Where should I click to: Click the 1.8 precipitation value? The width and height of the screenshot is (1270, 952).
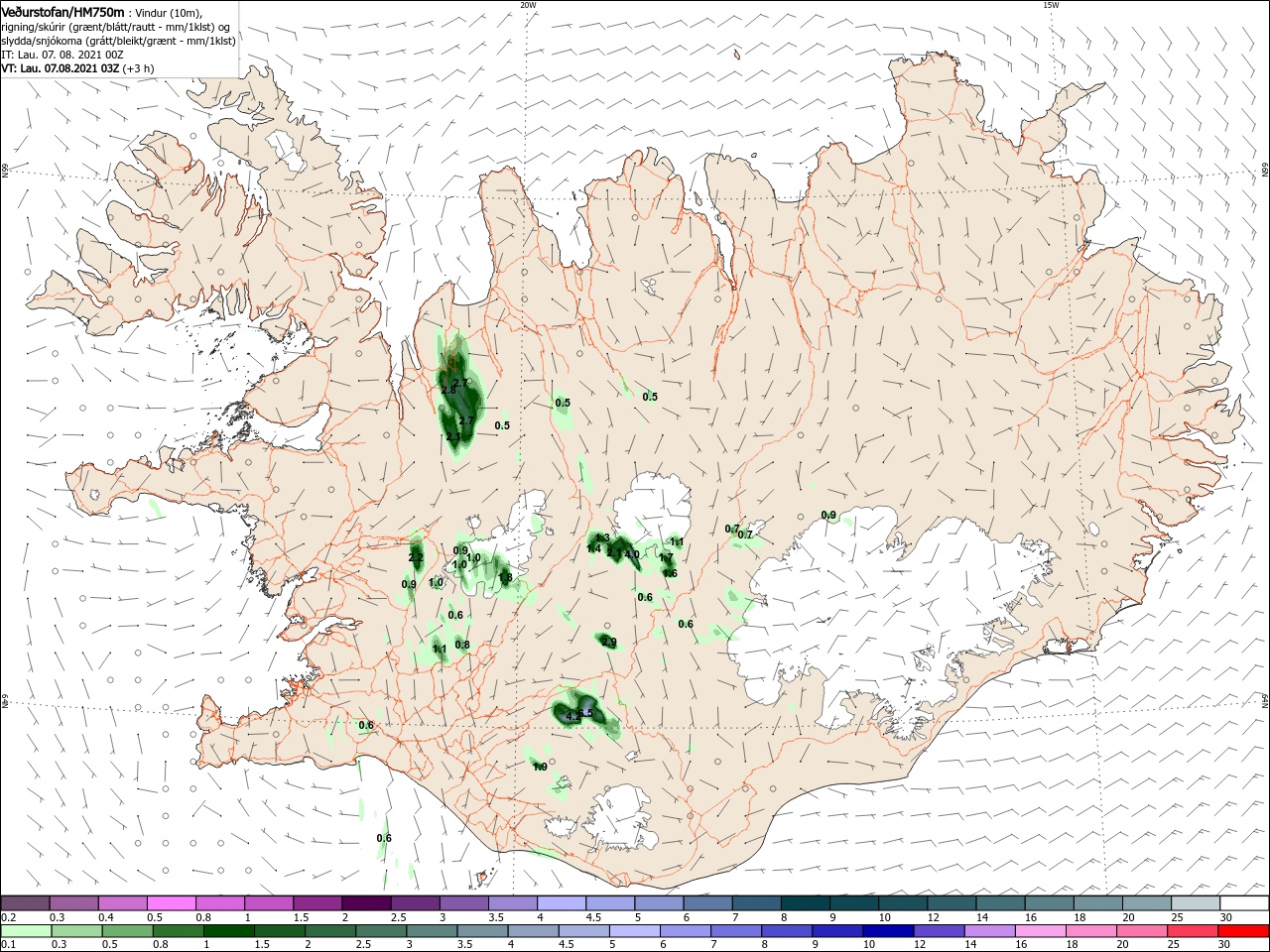505,577
